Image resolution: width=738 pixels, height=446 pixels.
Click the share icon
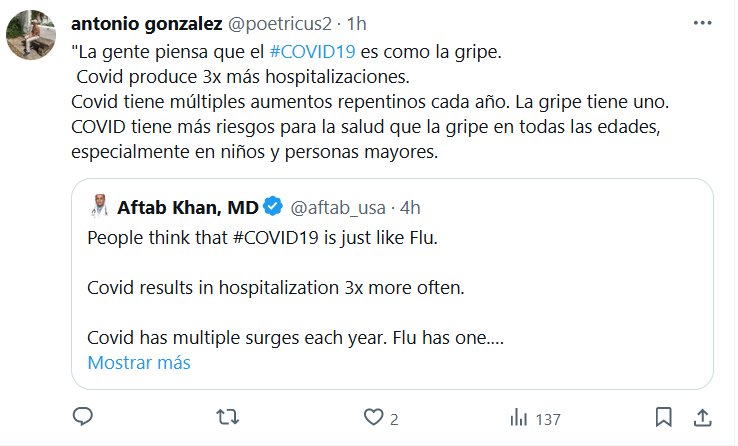702,416
